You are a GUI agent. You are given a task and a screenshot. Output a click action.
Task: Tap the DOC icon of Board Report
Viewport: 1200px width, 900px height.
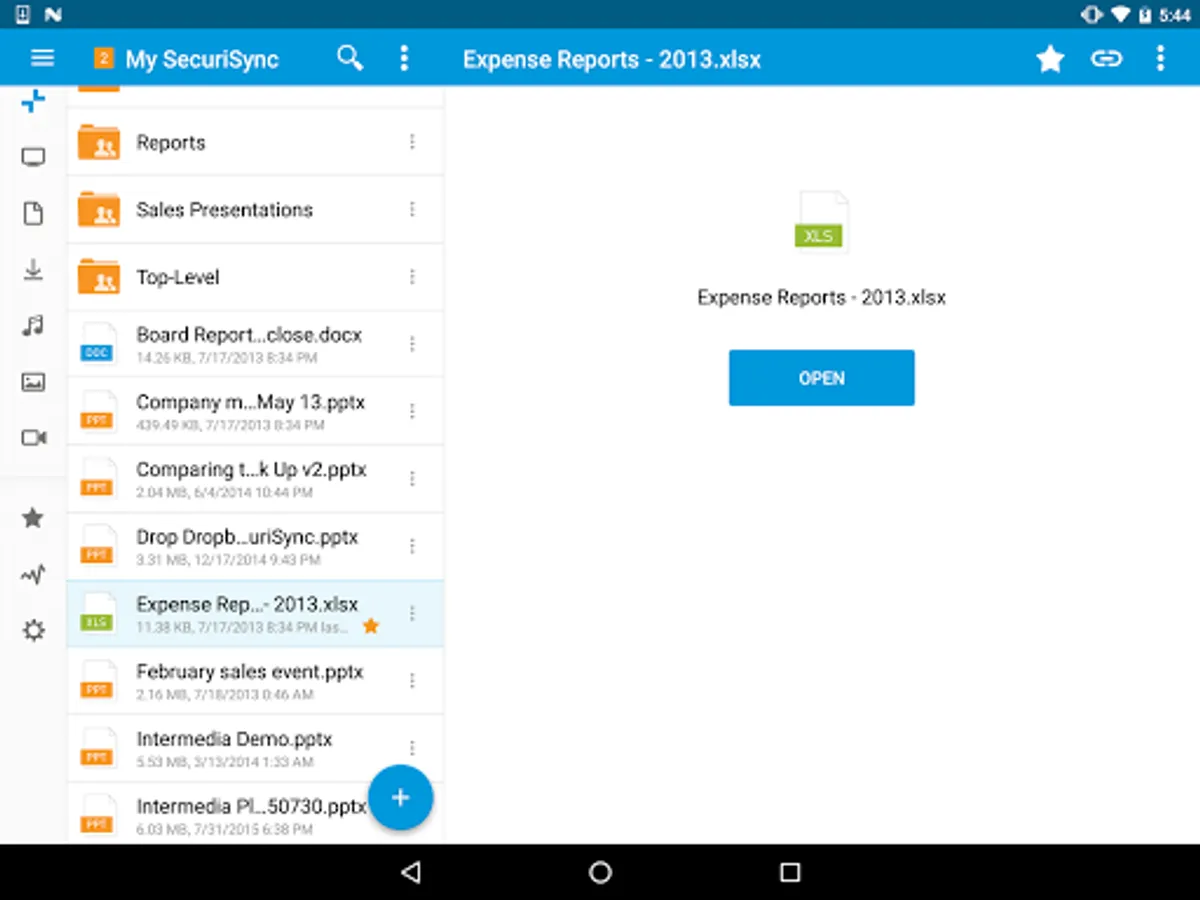click(98, 344)
